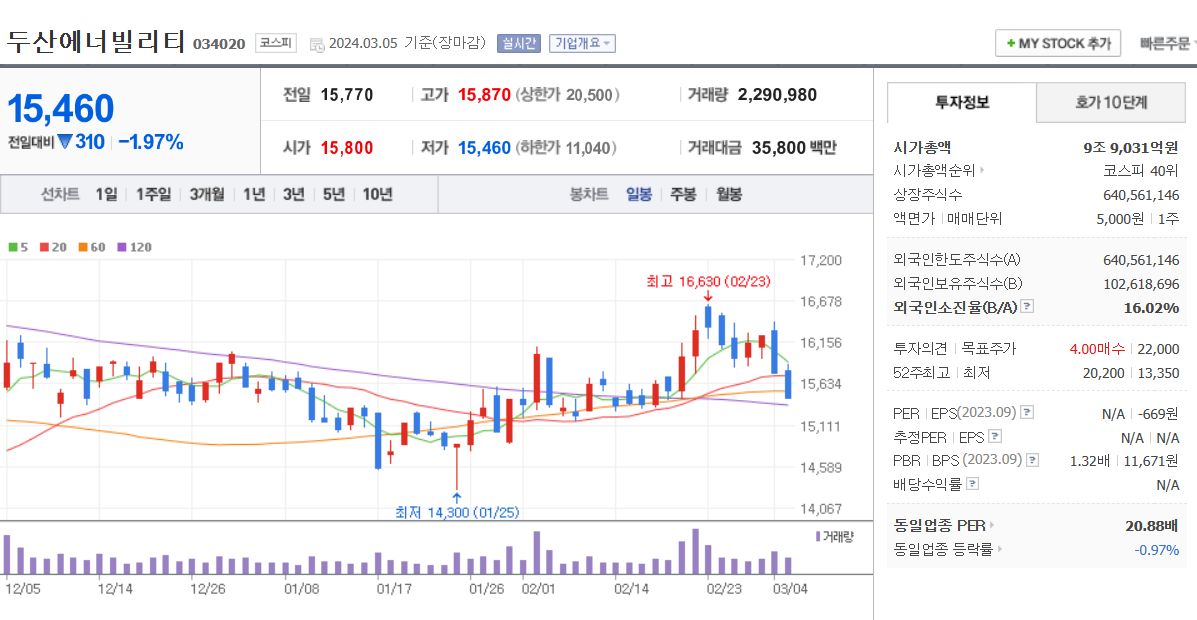Expand the 빠른주문 dropdown
The height and width of the screenshot is (620, 1197).
(1168, 44)
